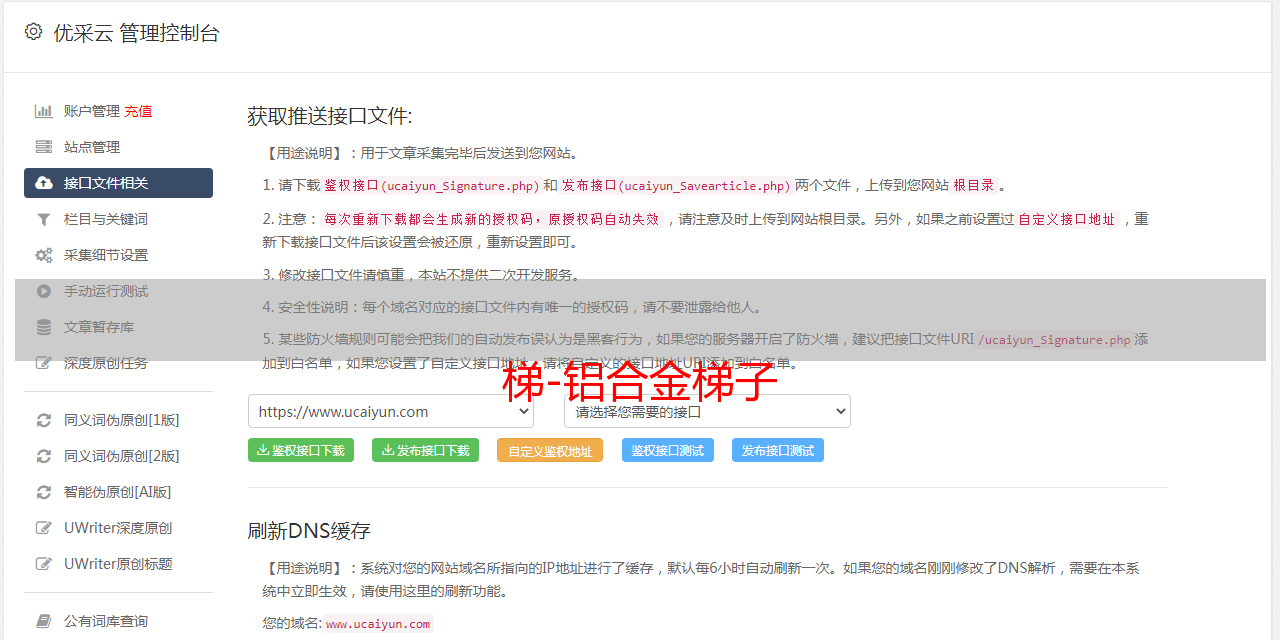Click the play circle icon for 手动运行测试
This screenshot has width=1280, height=640.
click(44, 291)
